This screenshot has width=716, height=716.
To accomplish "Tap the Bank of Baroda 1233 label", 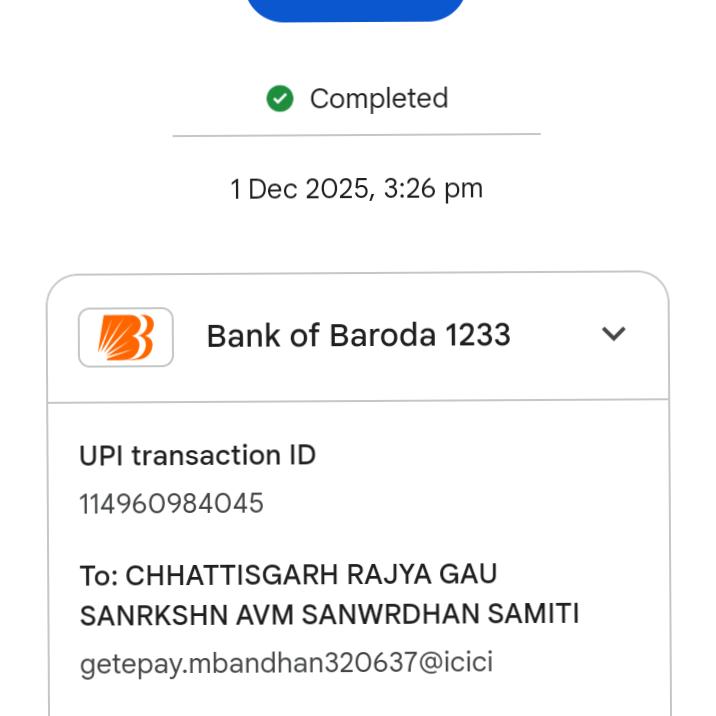I will coord(358,336).
